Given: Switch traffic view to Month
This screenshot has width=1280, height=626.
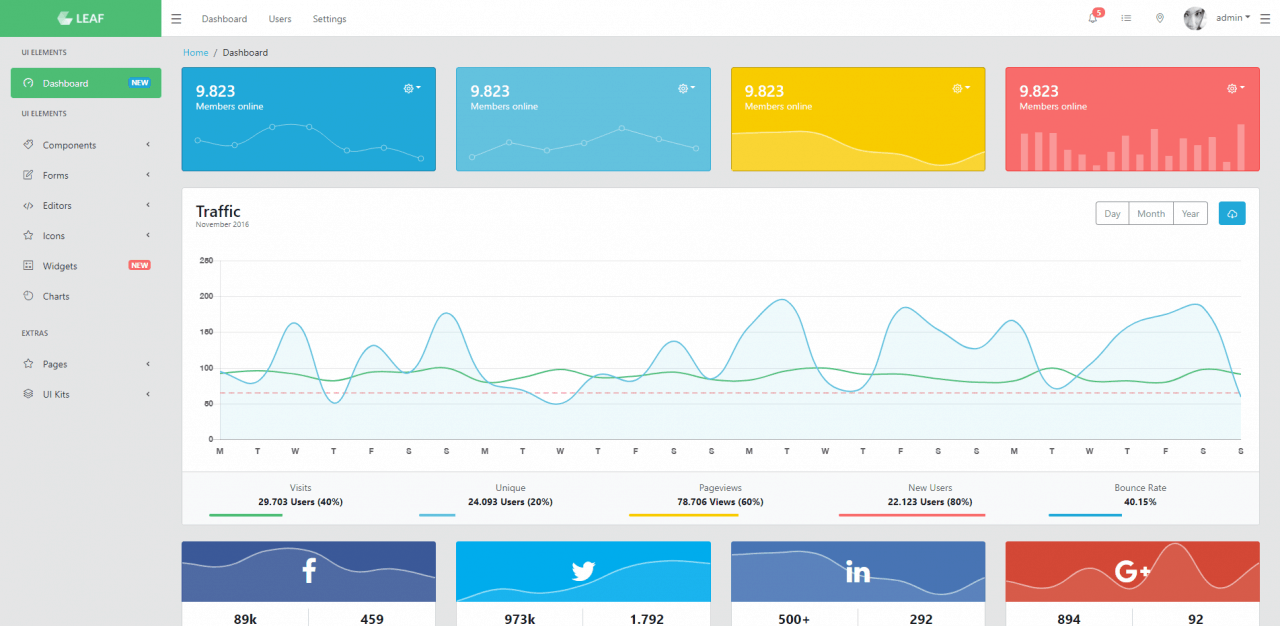Looking at the screenshot, I should click(1151, 214).
